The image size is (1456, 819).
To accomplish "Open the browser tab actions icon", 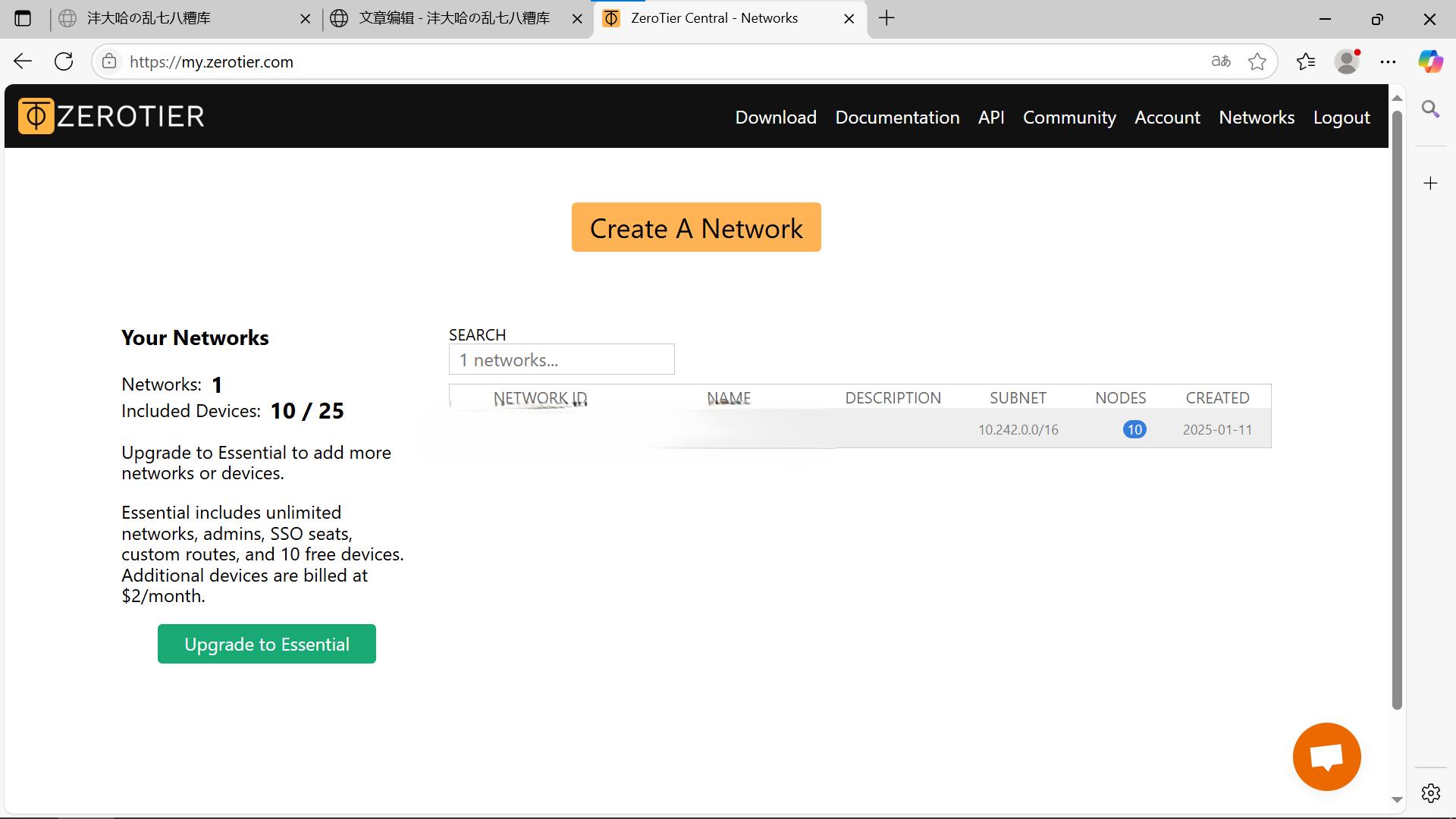I will [x=23, y=18].
